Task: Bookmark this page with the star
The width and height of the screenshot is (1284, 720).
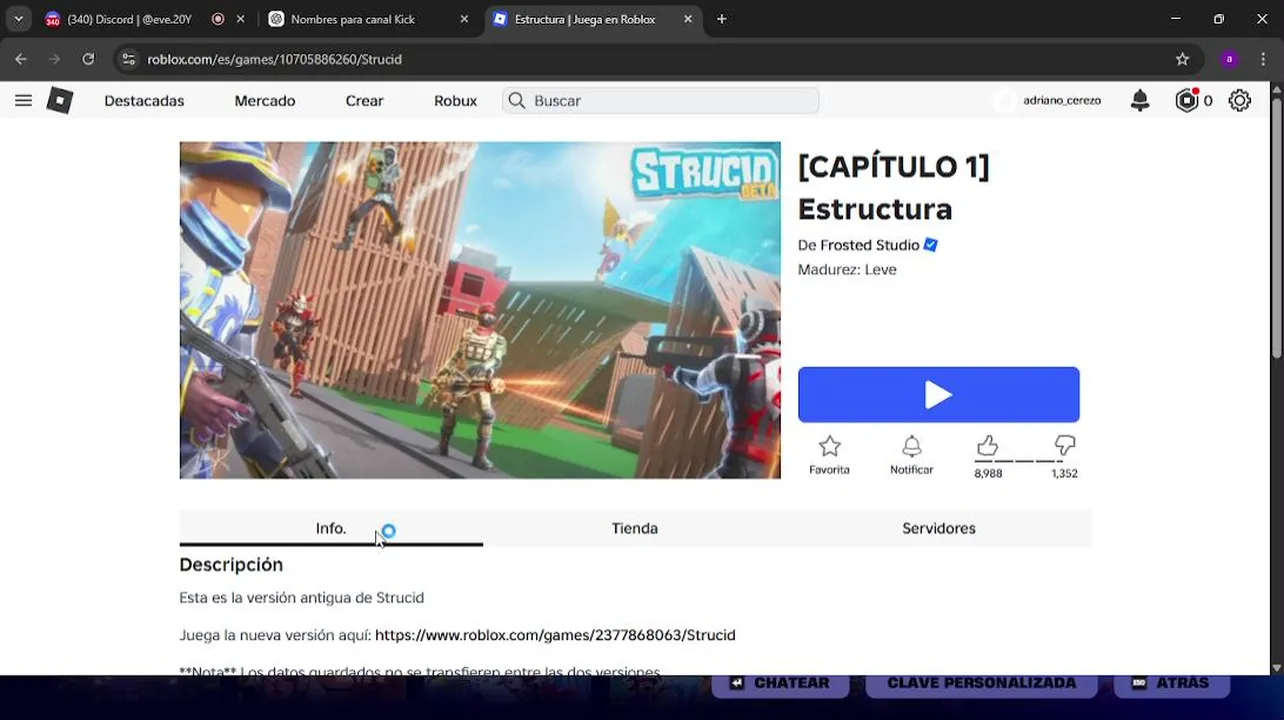Action: (x=1182, y=59)
